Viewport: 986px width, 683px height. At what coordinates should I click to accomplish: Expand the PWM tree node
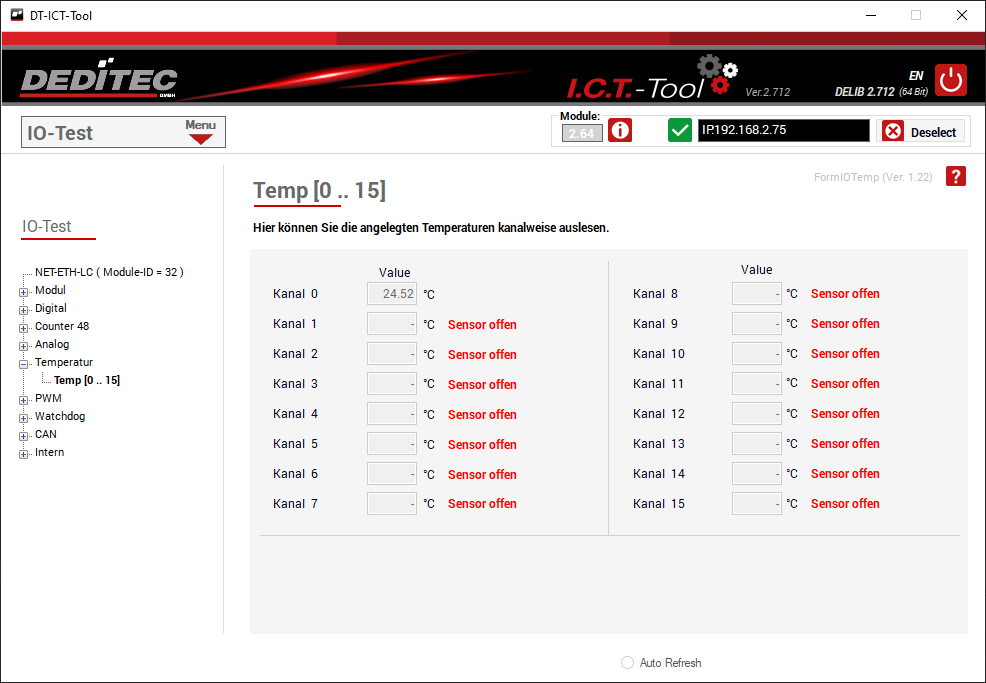coord(24,399)
